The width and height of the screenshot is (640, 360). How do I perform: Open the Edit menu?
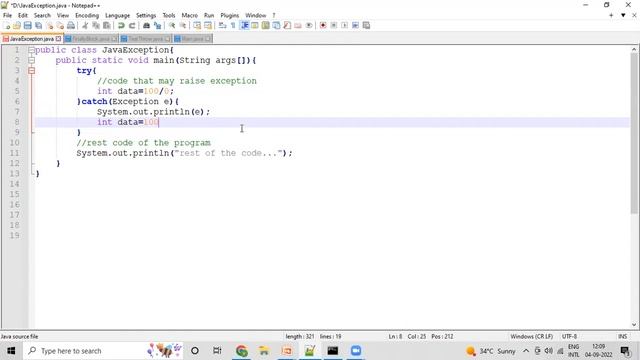(x=22, y=15)
